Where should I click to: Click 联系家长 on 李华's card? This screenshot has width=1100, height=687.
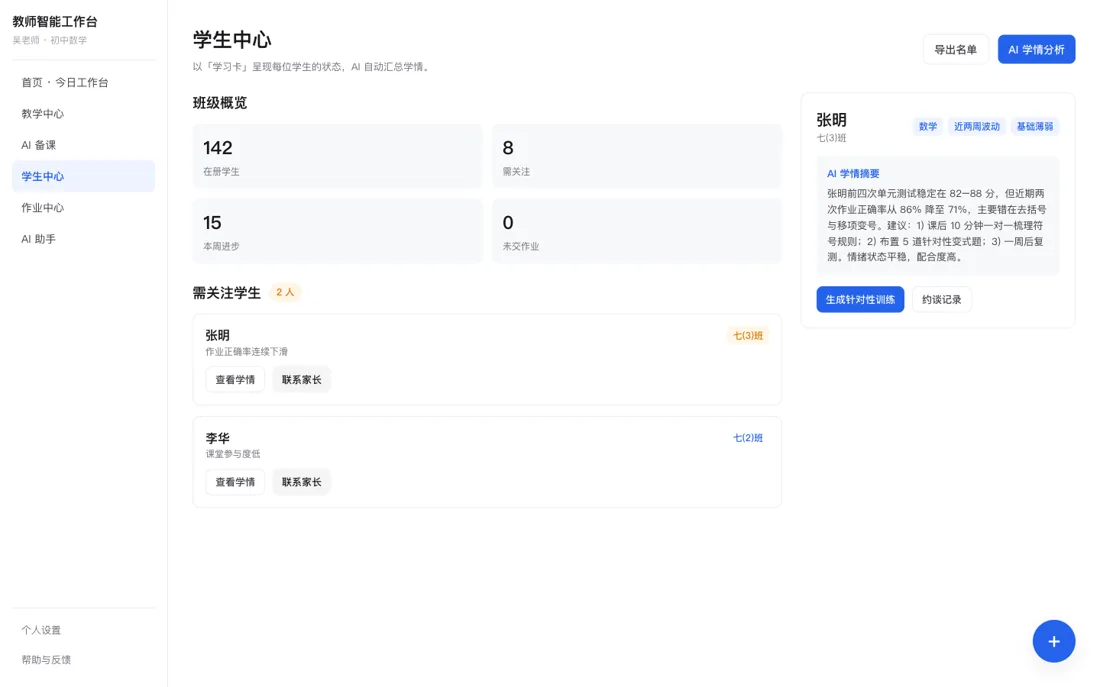pyautogui.click(x=302, y=482)
